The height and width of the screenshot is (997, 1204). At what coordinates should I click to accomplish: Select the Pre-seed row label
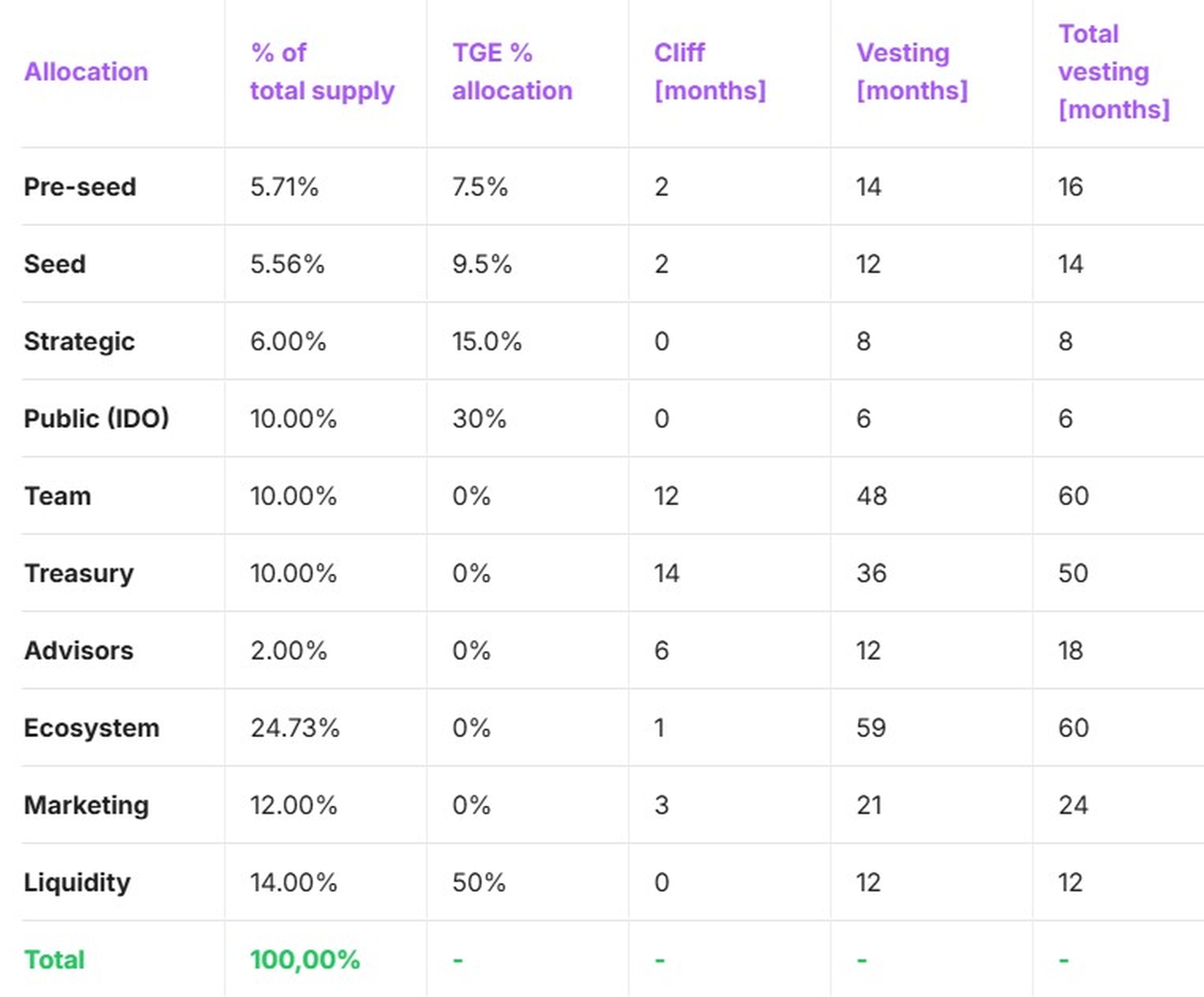coord(80,187)
